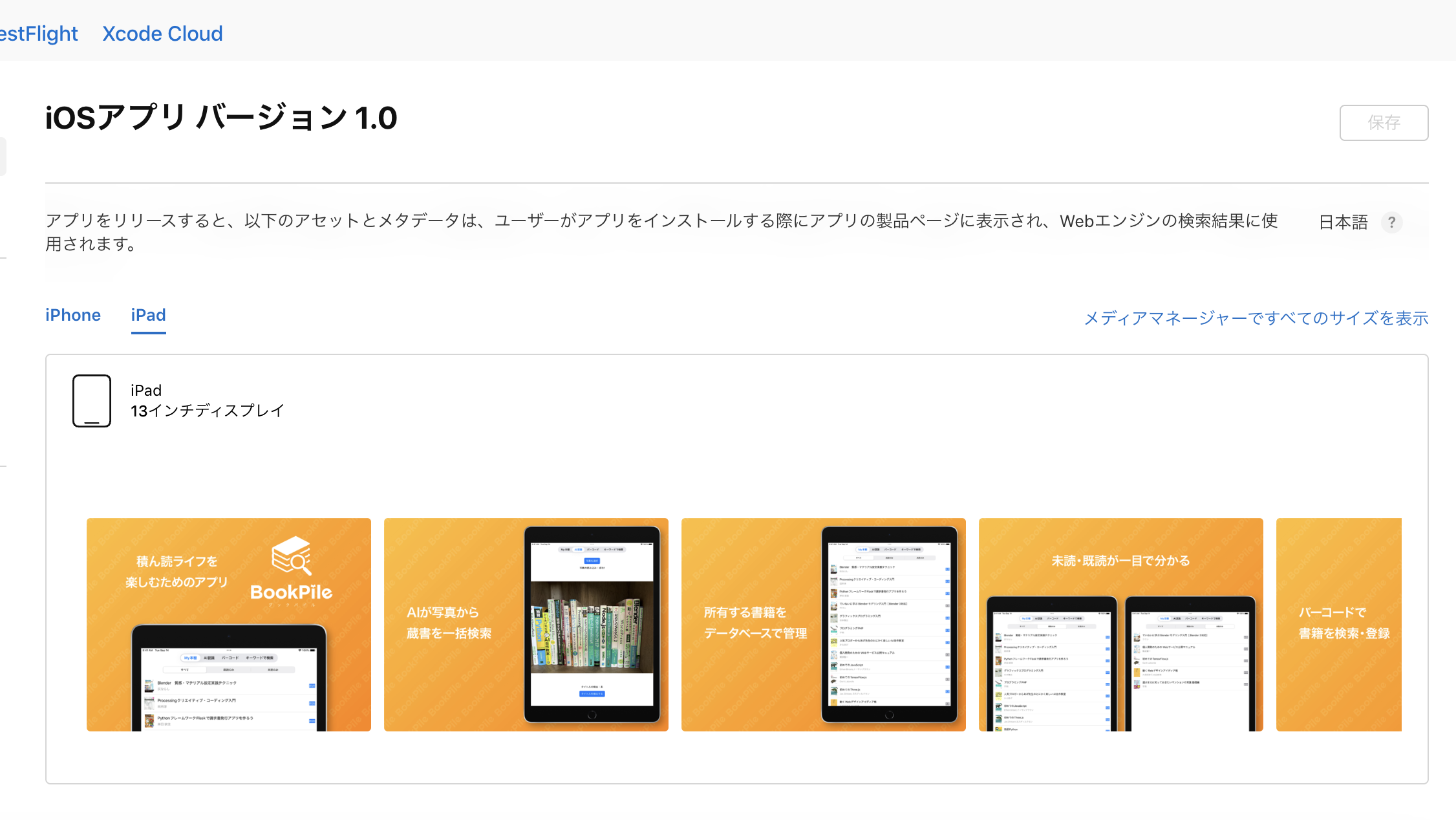Select the 積ん読ライフ intro screenshot thumbnail

228,624
